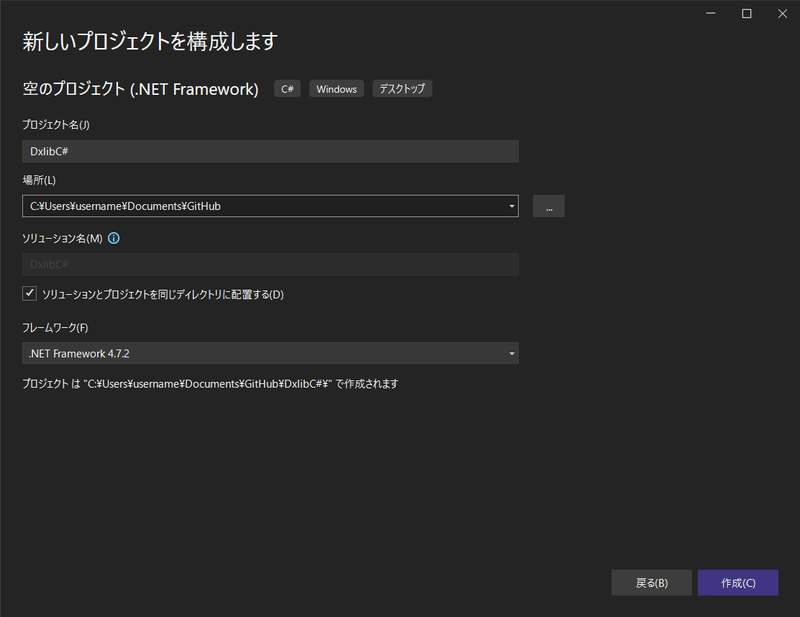Viewport: 800px width, 617px height.
Task: Toggle place solution and project in same directory
Action: point(29,293)
